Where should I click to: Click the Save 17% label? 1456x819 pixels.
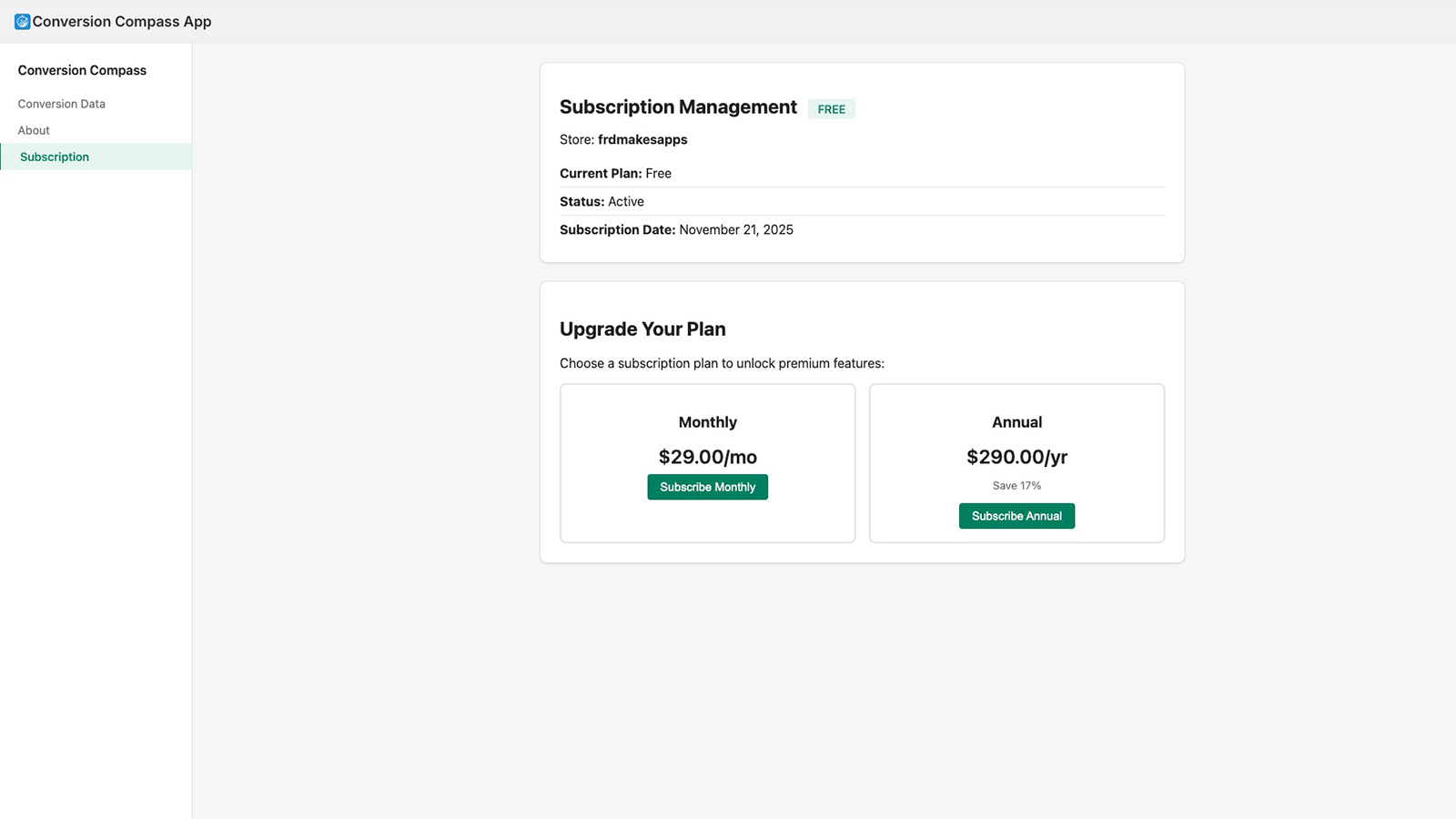point(1016,485)
